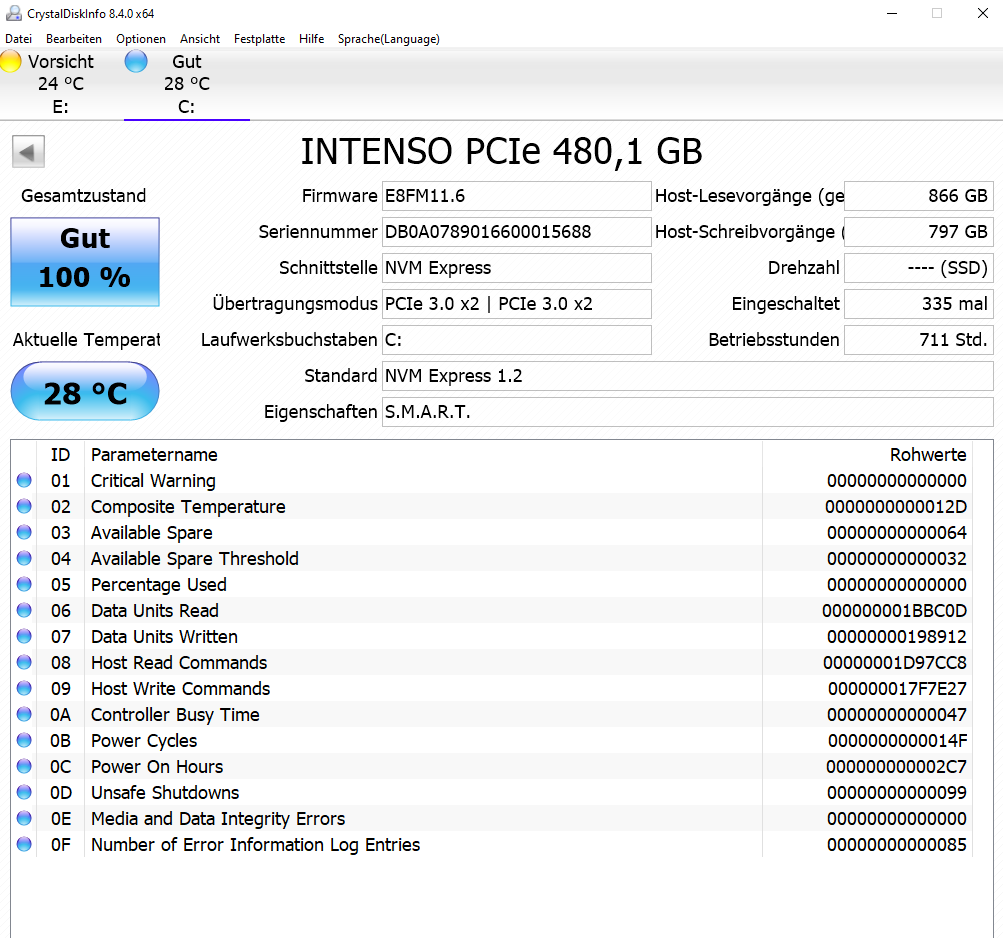Click the blue 28 °C temperature badge
1003x938 pixels.
point(84,391)
